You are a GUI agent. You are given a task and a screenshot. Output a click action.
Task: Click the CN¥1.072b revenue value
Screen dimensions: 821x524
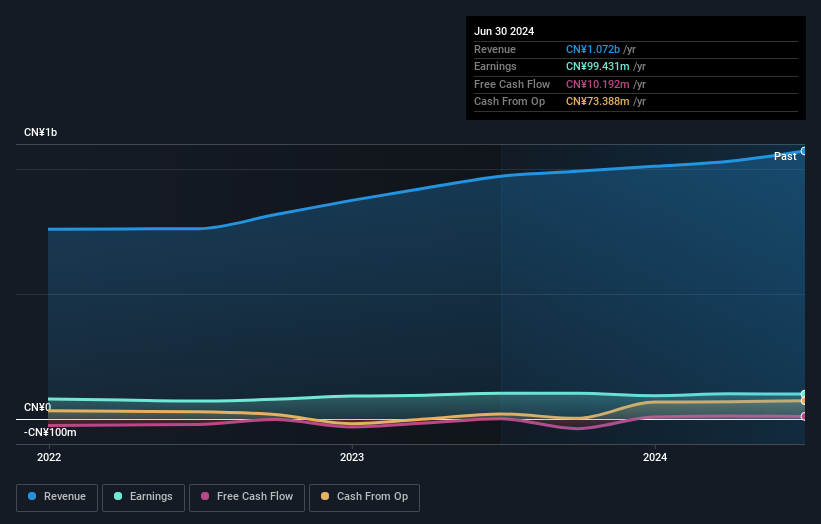(x=593, y=49)
